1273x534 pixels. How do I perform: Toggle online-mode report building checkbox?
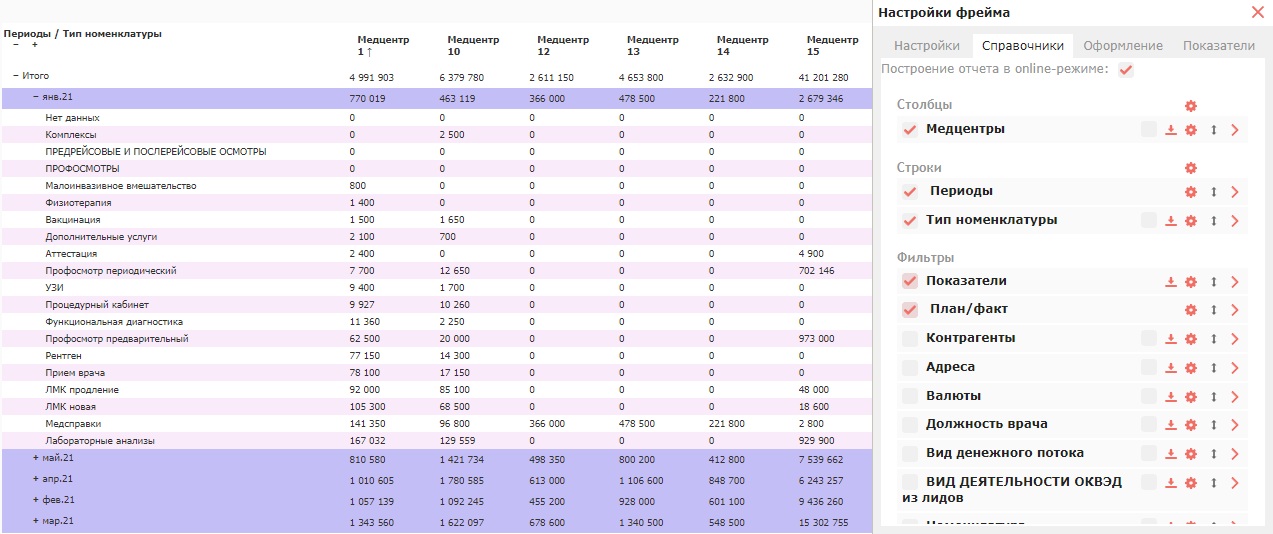pyautogui.click(x=1126, y=70)
